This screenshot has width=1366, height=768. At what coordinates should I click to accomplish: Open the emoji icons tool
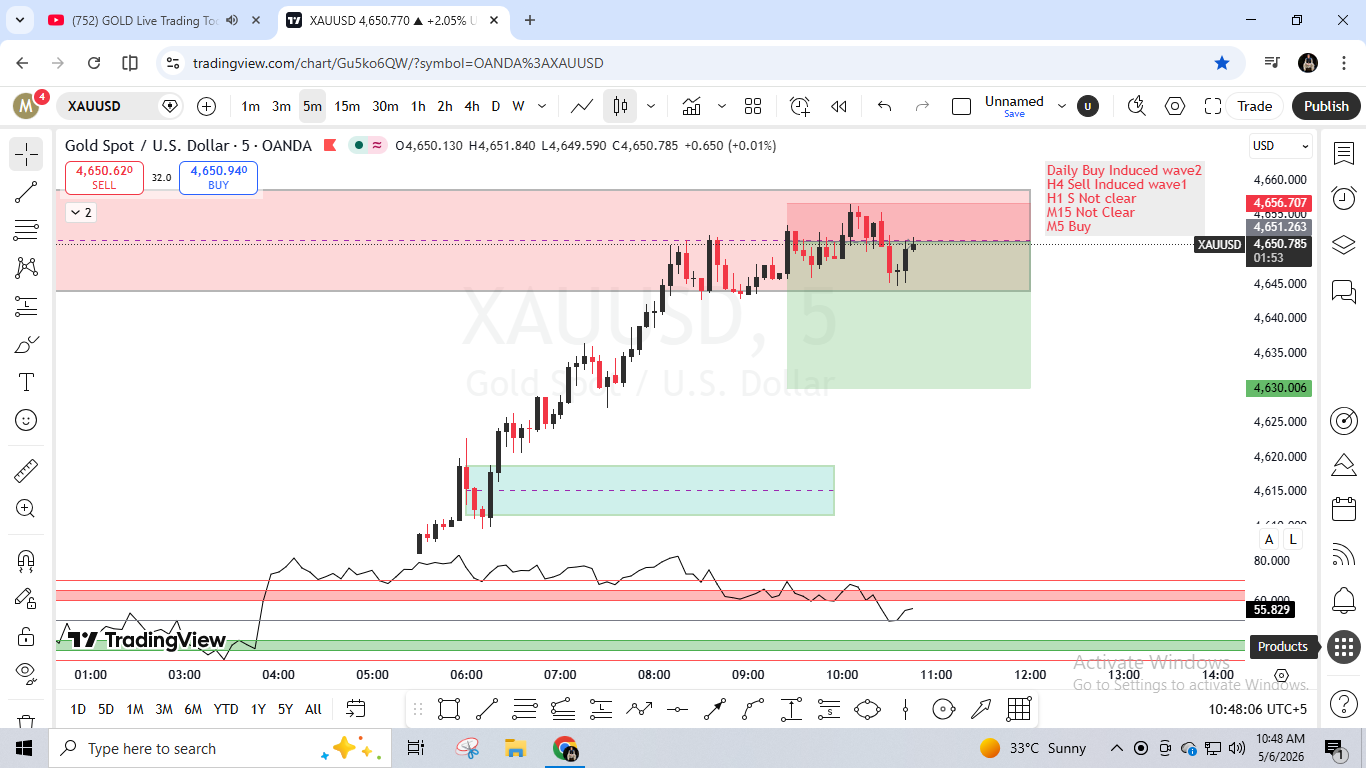tap(26, 420)
